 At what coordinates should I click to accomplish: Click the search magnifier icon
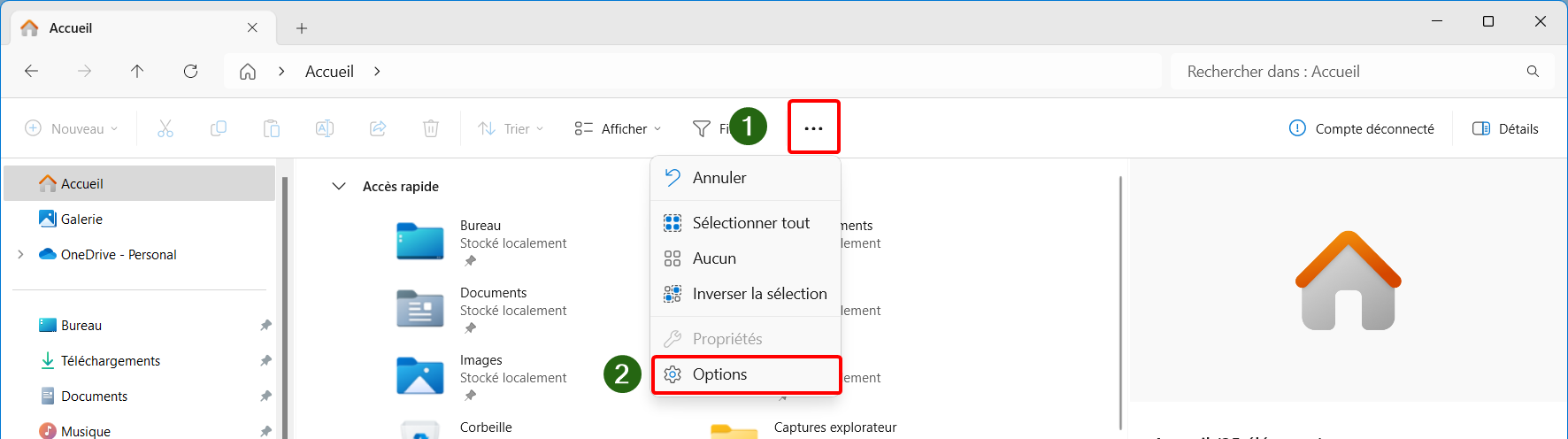click(1533, 72)
